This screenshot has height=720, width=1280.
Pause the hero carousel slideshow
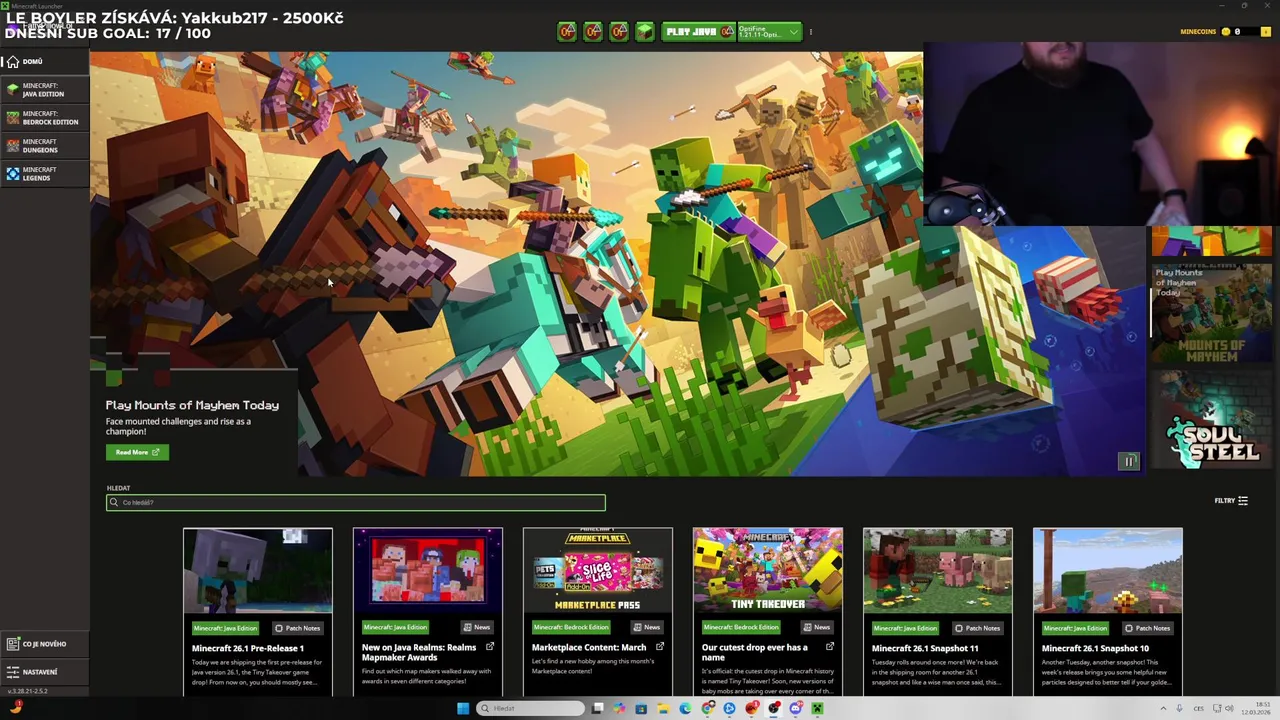point(1129,461)
